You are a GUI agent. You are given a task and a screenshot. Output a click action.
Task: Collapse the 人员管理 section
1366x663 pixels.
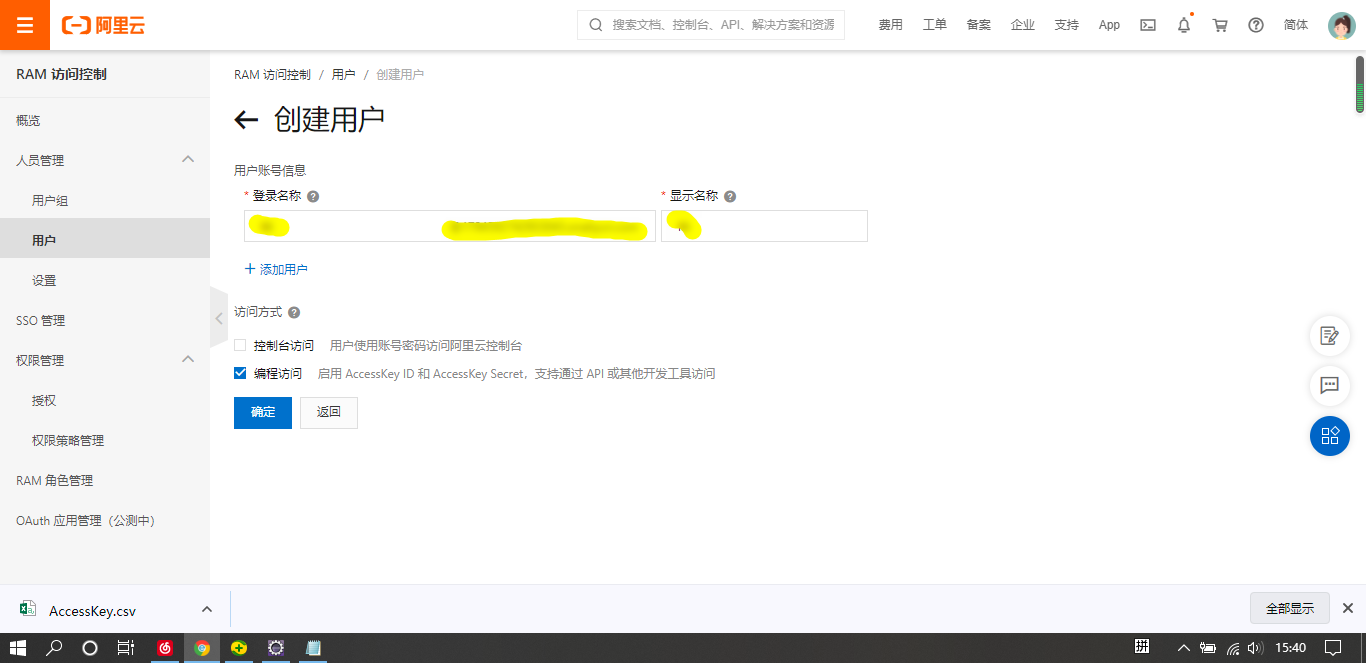[187, 160]
